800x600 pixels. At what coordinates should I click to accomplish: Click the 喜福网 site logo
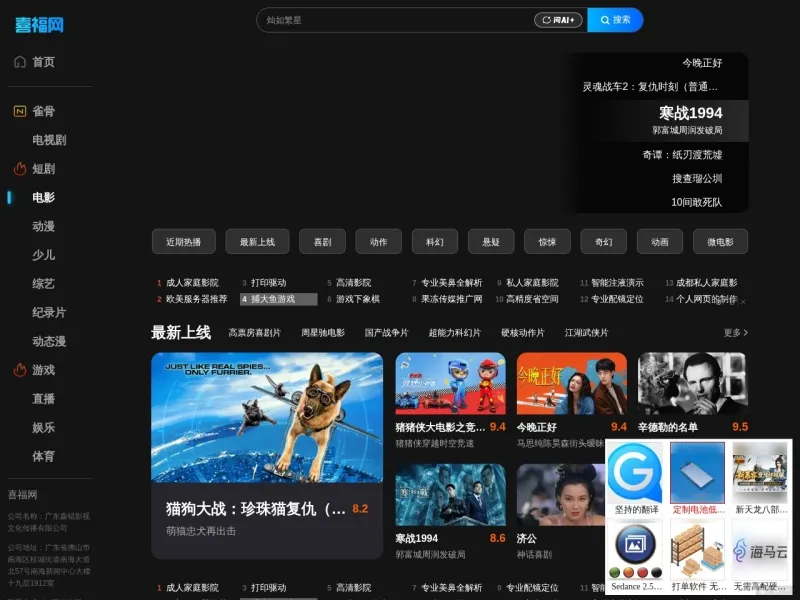tap(39, 24)
